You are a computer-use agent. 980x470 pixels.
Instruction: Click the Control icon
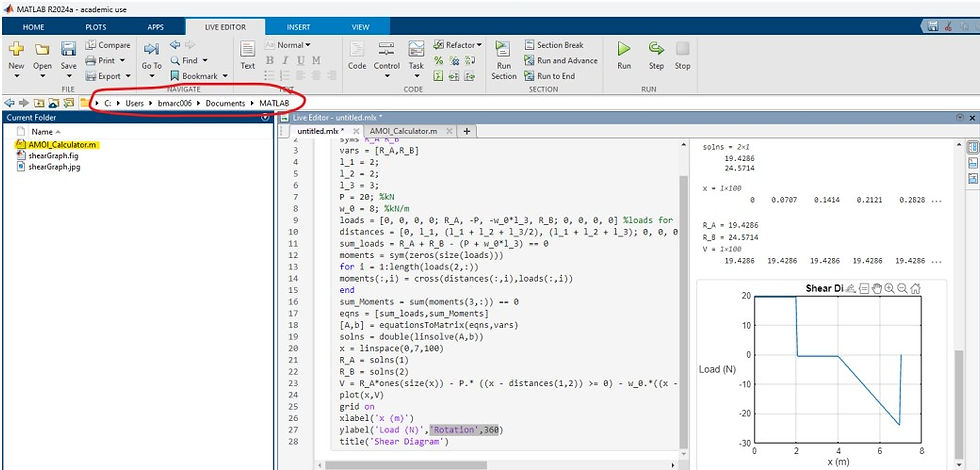click(387, 49)
